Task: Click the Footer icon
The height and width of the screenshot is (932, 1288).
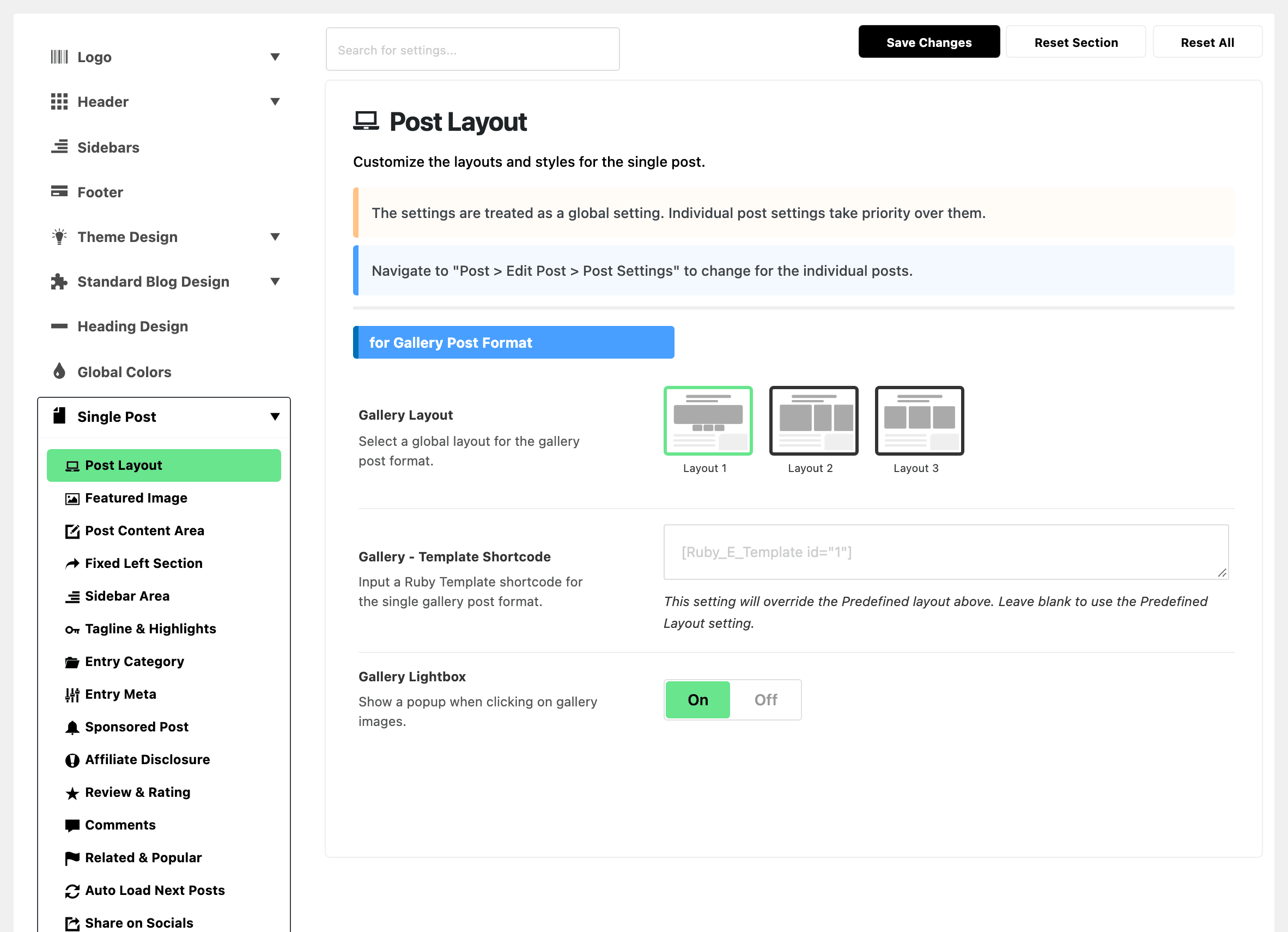Action: (59, 191)
